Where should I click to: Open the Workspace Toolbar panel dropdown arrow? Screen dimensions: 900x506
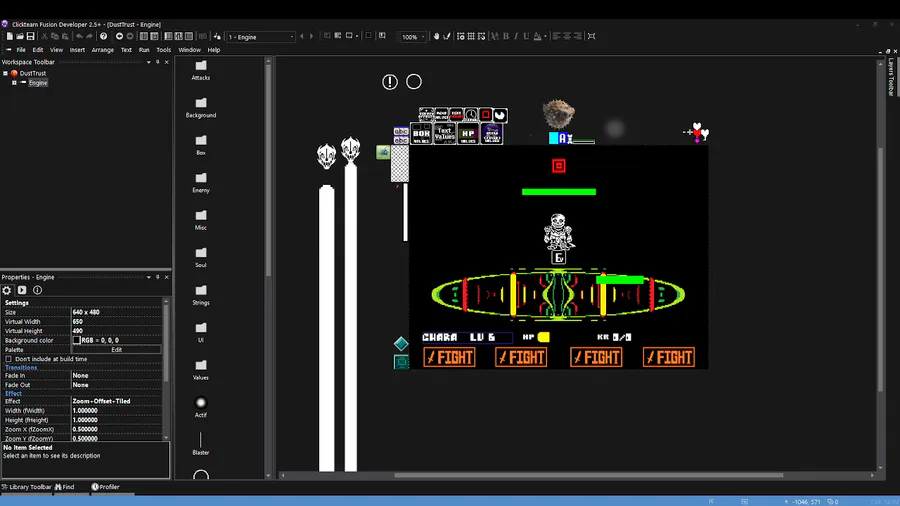point(149,62)
